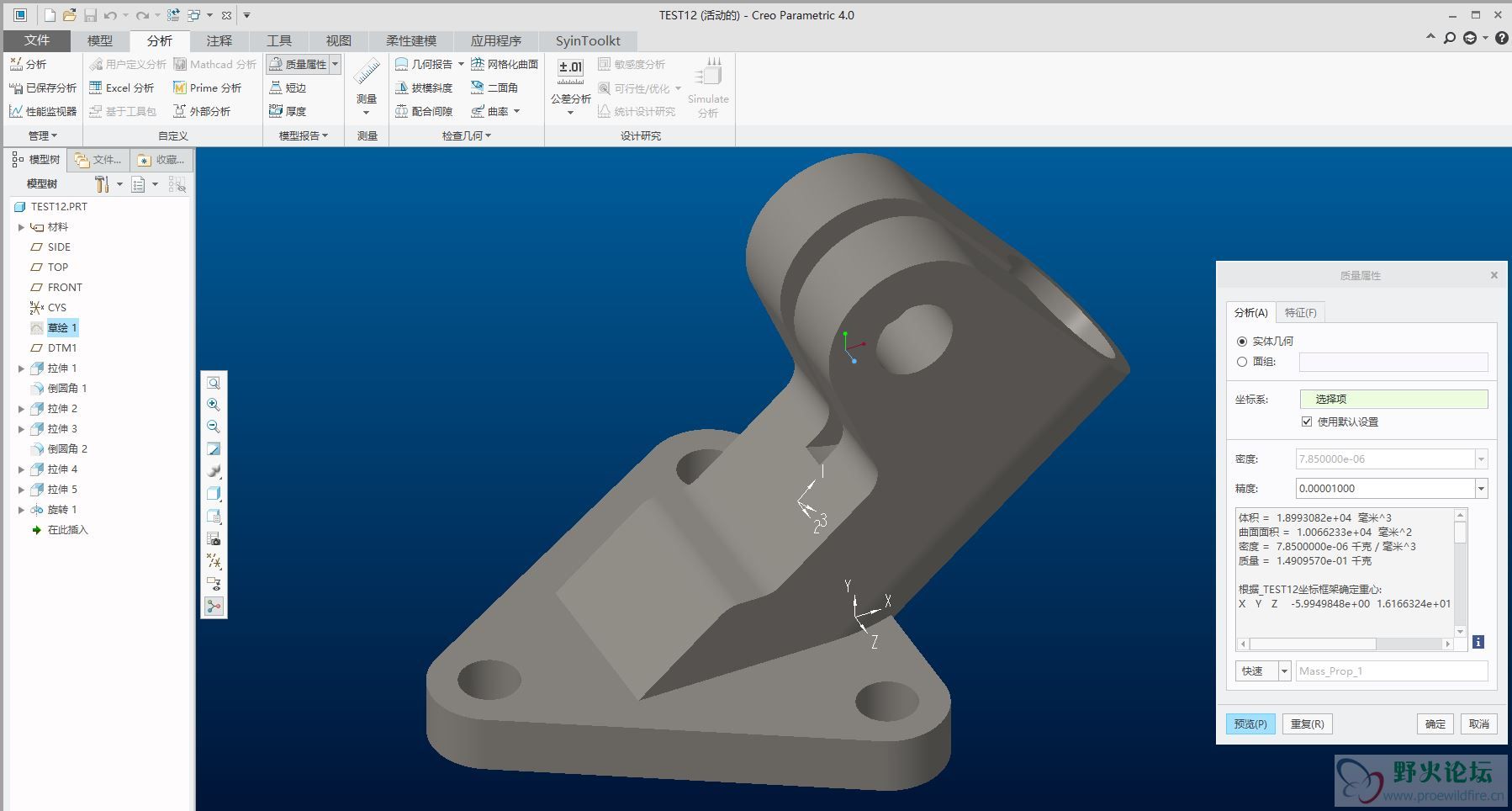This screenshot has width=1512, height=811.
Task: Switch to 视图 ribbon tab
Action: tap(339, 40)
